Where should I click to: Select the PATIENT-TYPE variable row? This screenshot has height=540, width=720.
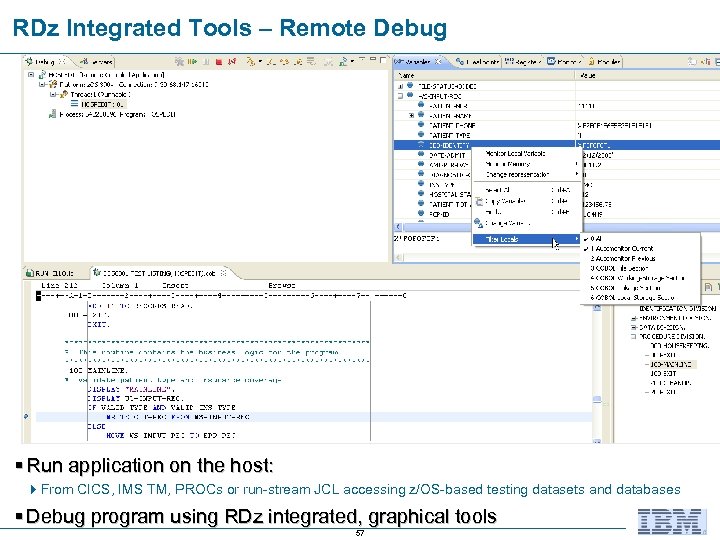tap(557, 135)
